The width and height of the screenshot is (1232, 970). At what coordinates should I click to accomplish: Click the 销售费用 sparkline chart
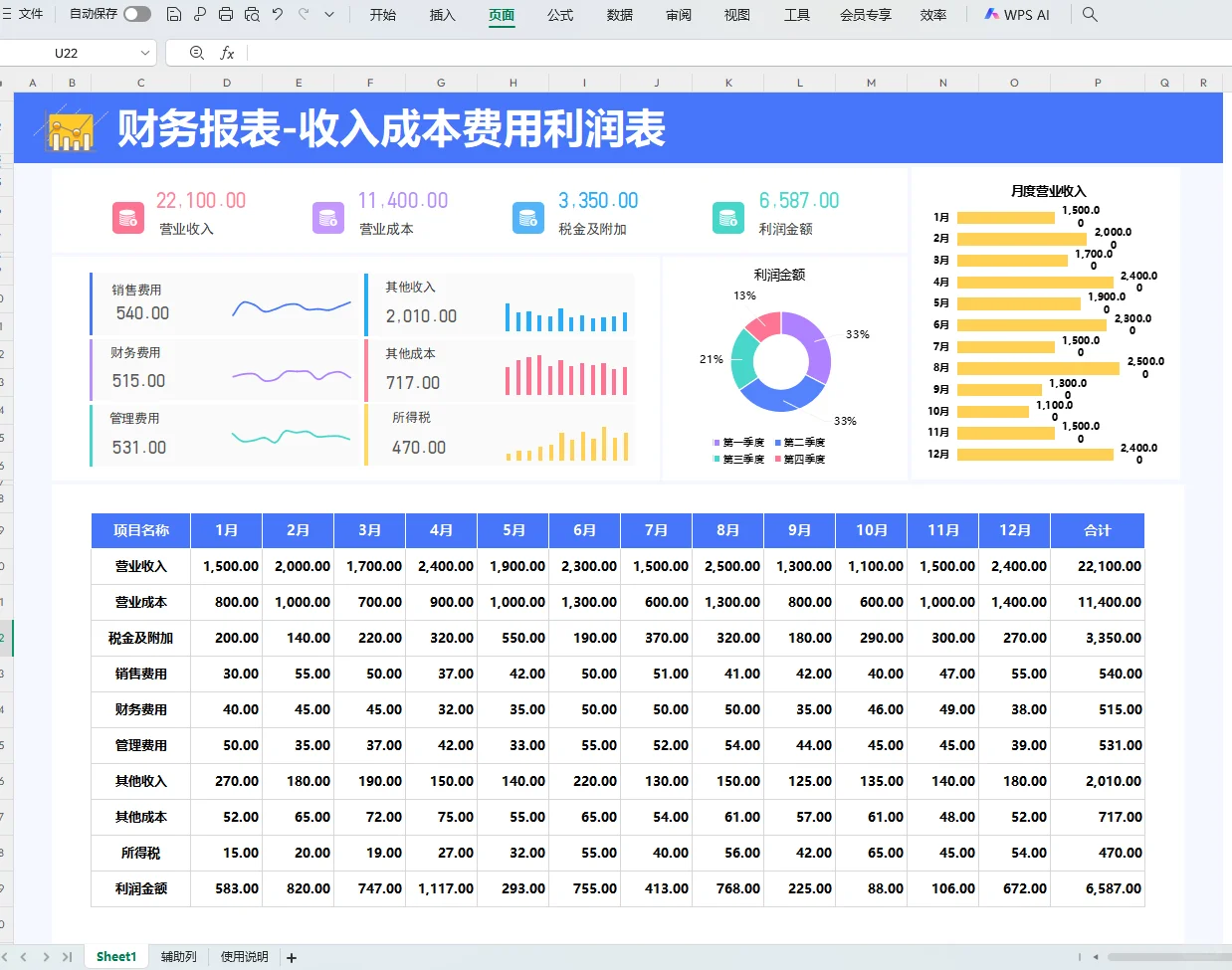(292, 307)
